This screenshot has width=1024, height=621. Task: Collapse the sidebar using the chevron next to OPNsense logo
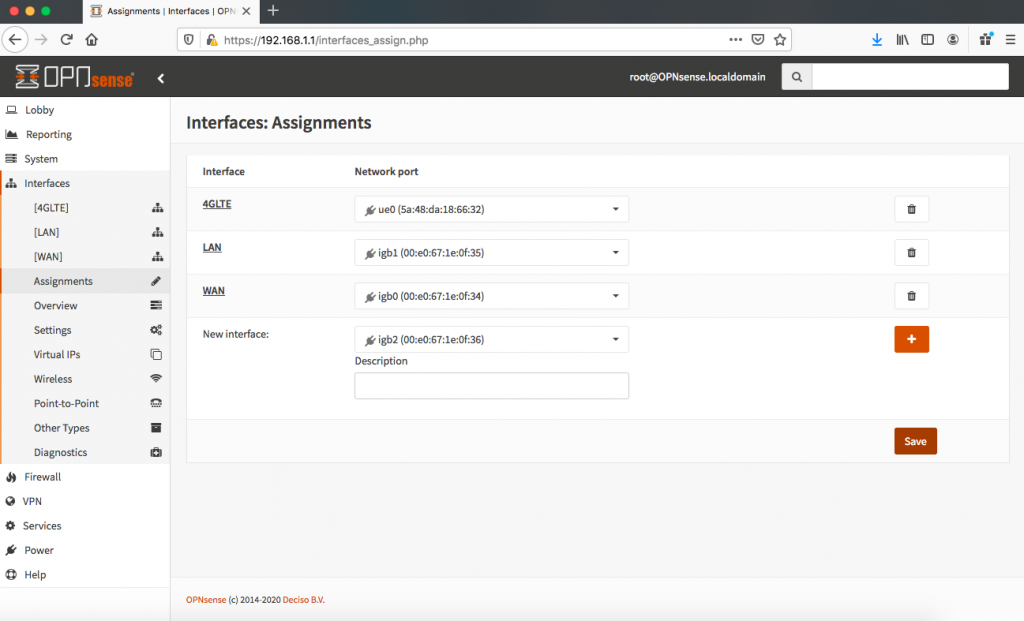[x=161, y=76]
